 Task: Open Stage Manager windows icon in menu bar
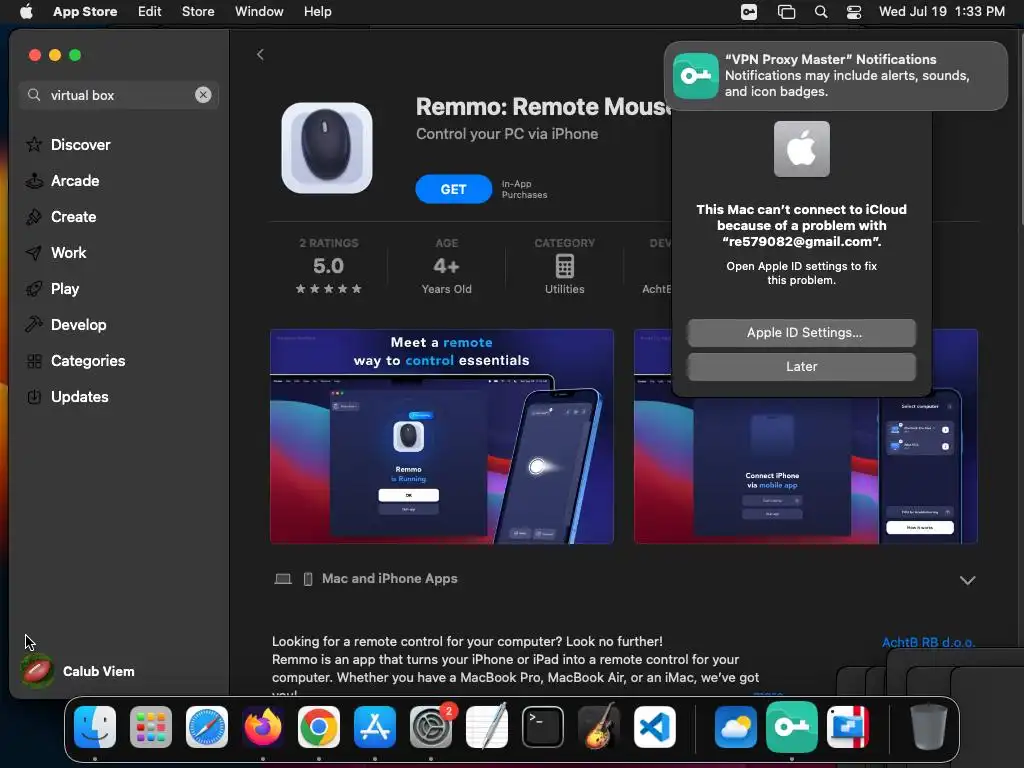[x=786, y=12]
